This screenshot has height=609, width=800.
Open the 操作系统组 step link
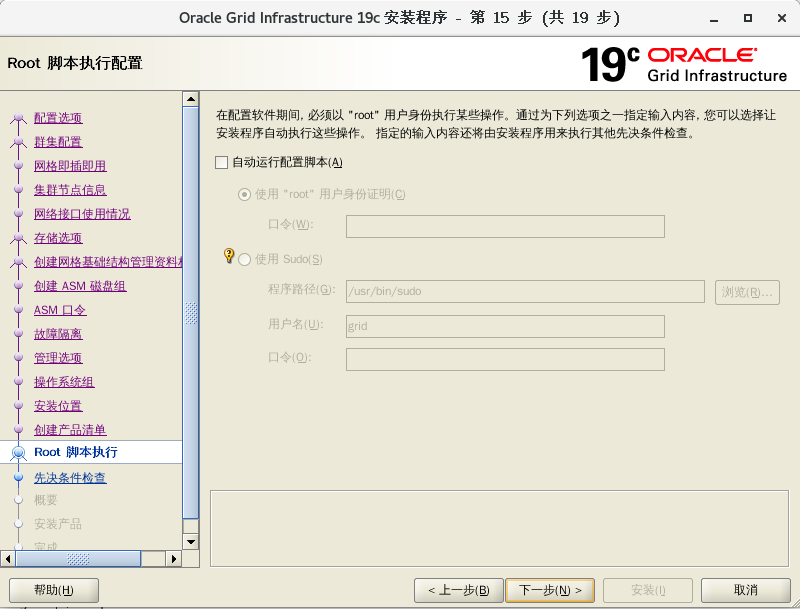pos(64,382)
